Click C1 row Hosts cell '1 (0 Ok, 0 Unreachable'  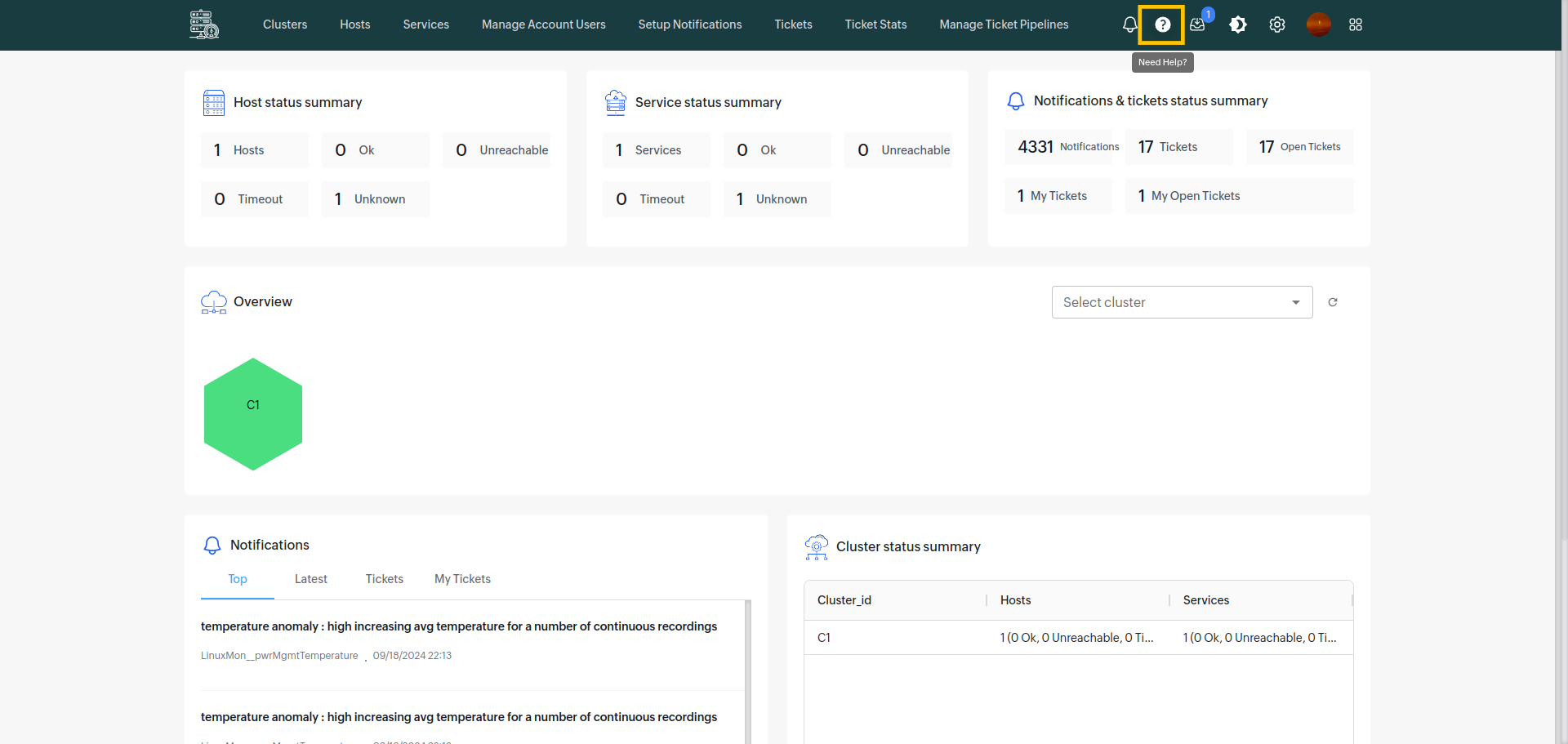(x=1077, y=638)
